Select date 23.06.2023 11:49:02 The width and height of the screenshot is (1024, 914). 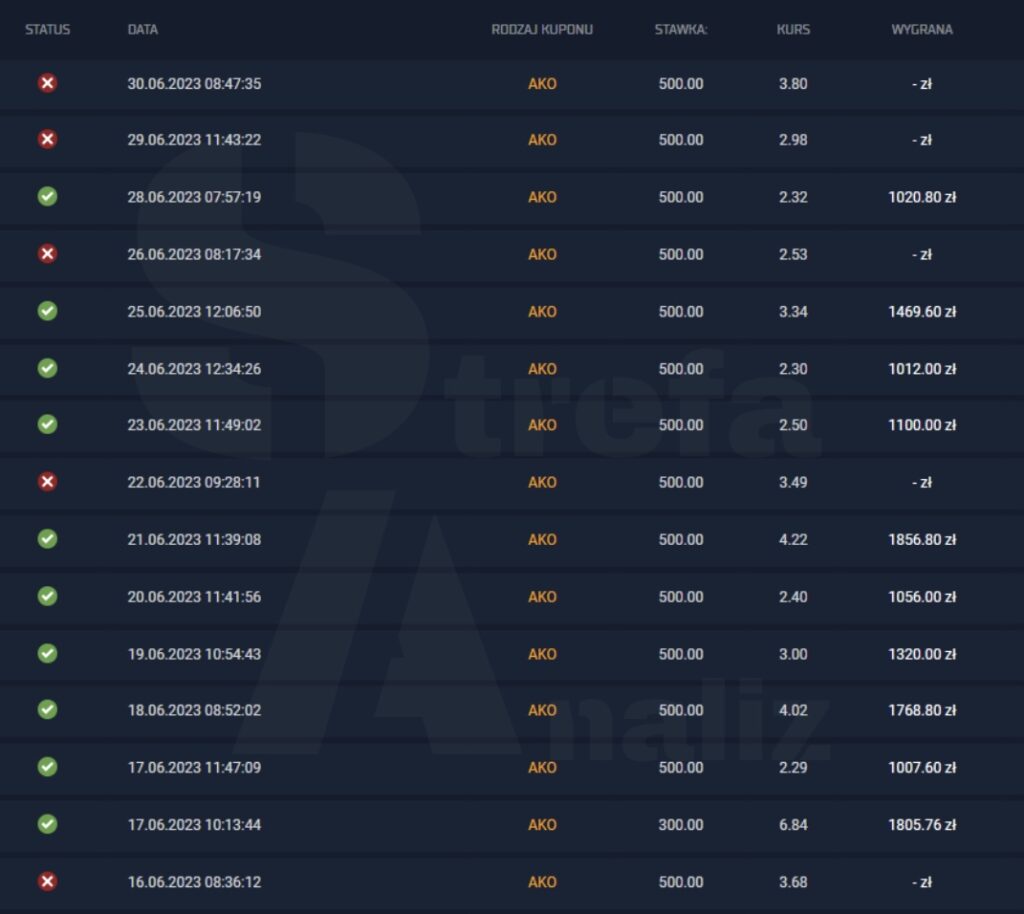coord(194,425)
